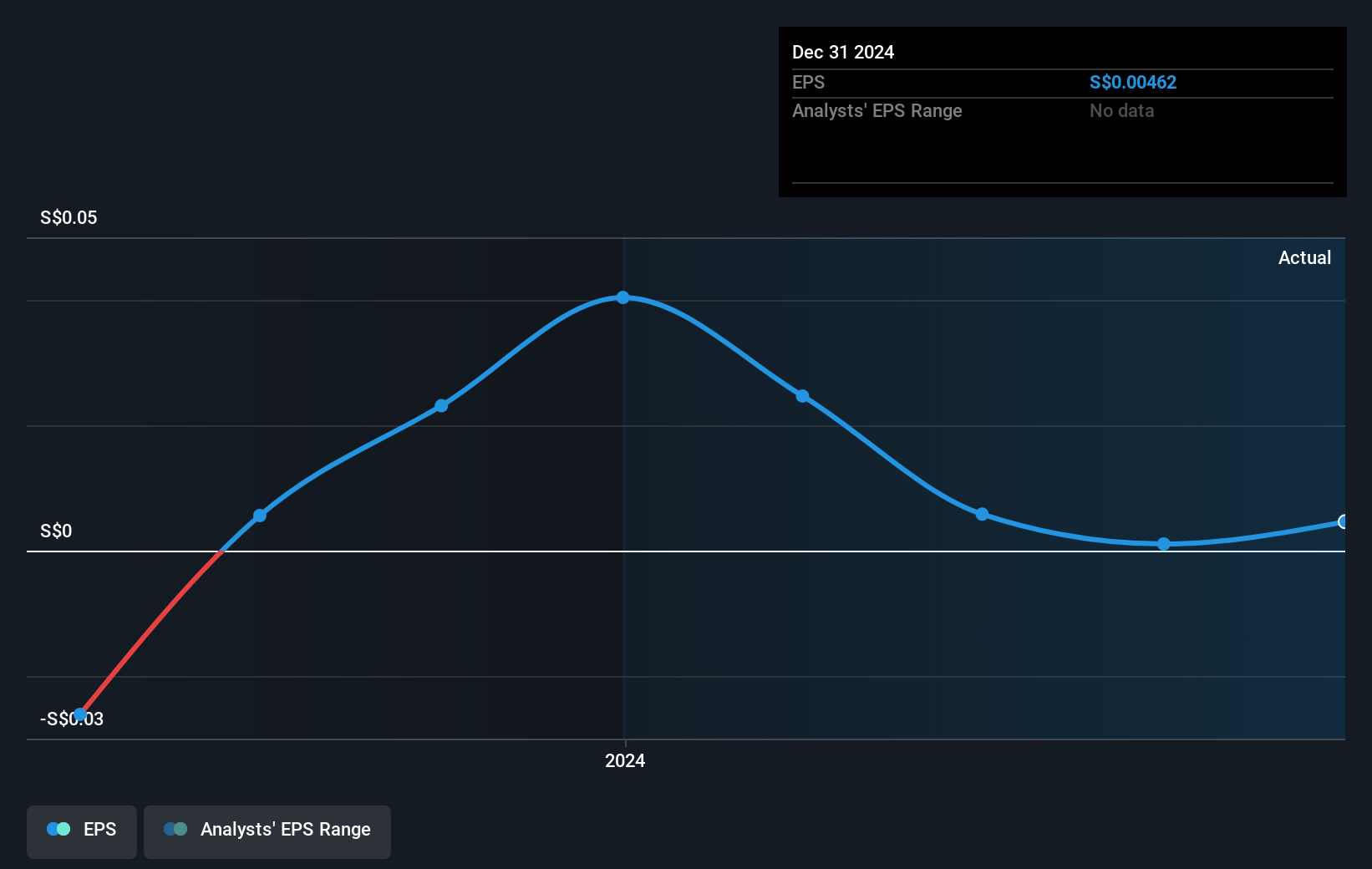Click the Dec 31 2024 tooltip date
The image size is (1372, 869).
843,52
